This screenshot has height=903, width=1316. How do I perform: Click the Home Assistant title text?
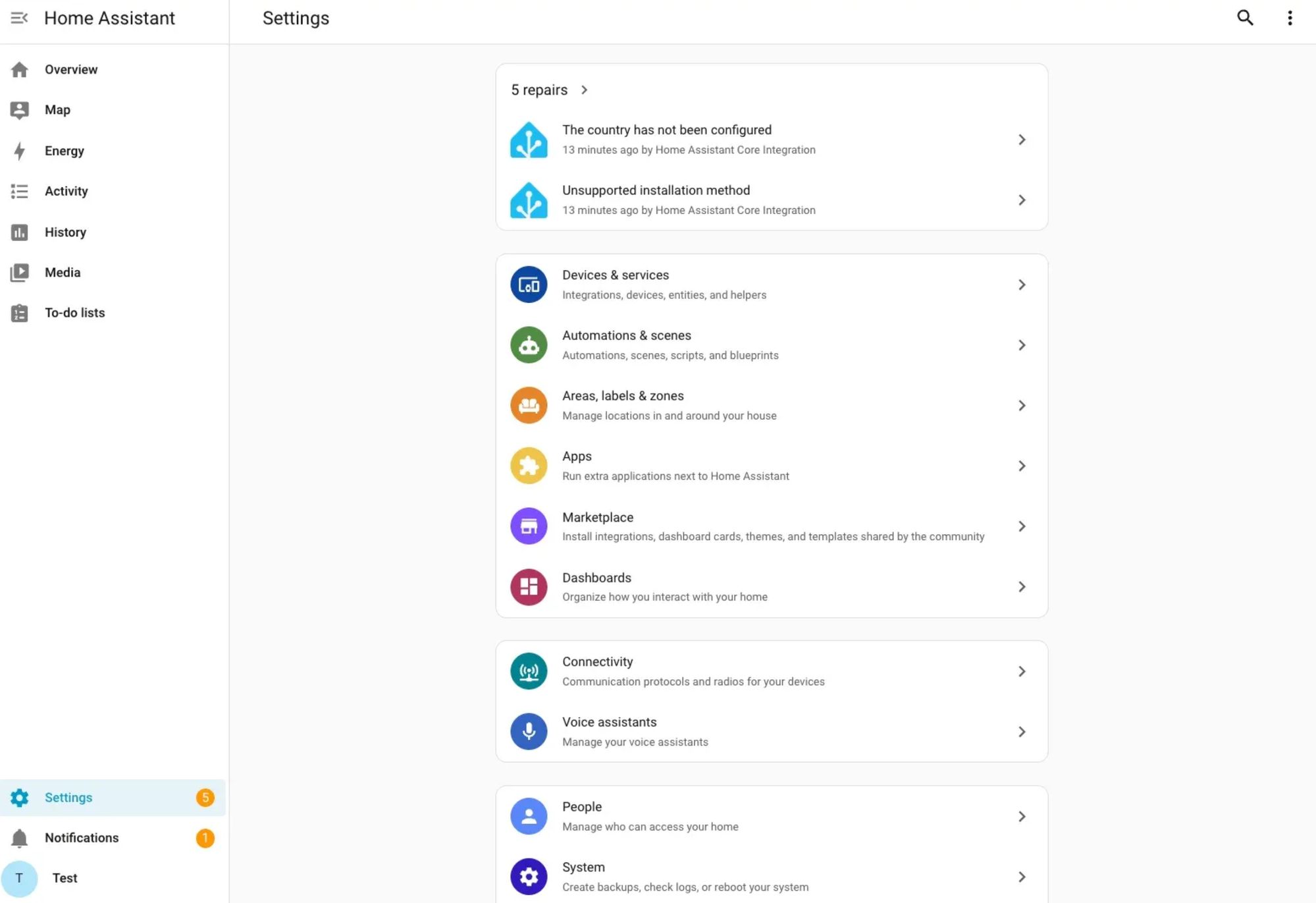[109, 18]
